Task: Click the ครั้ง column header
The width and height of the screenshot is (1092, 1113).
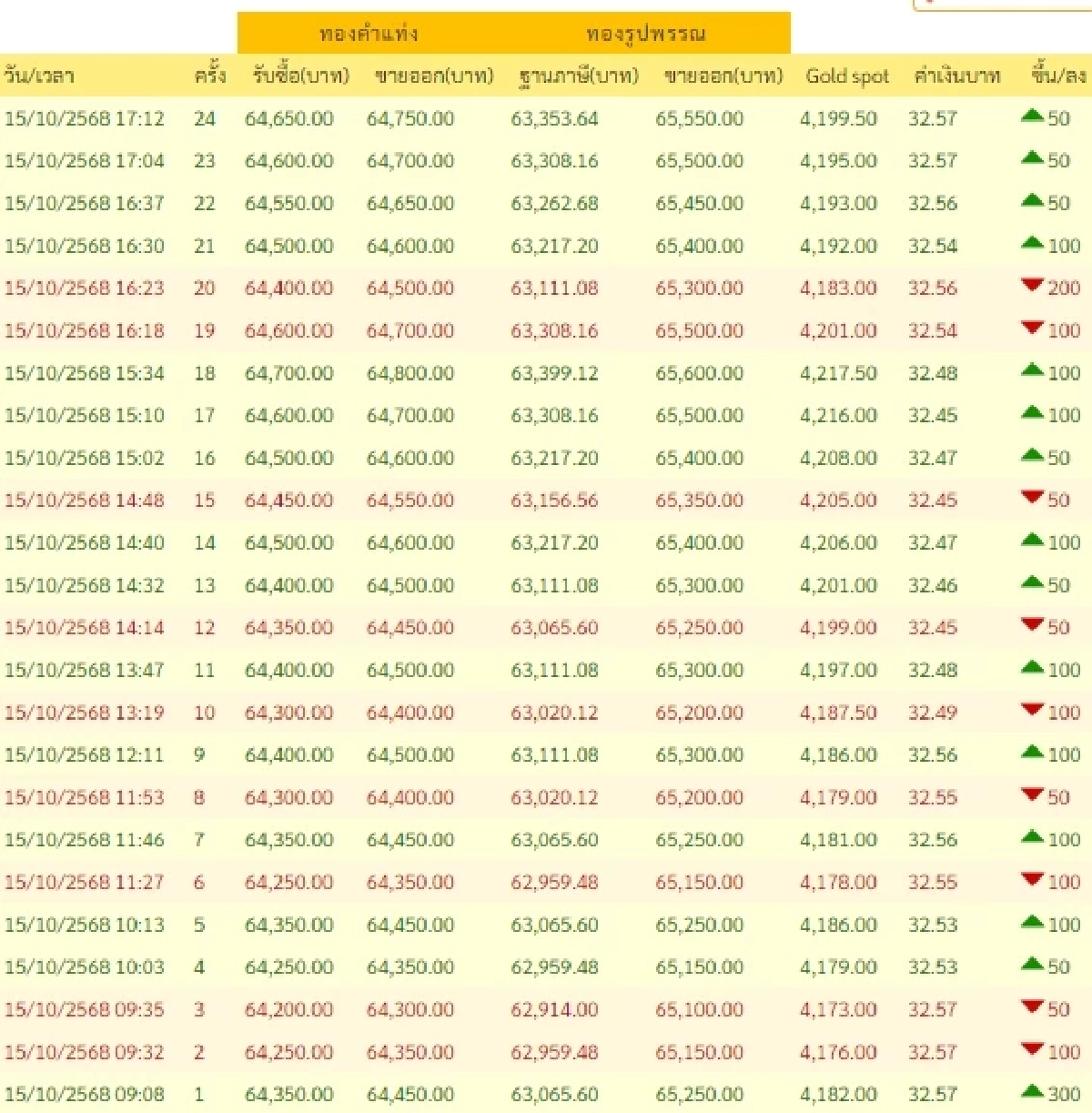Action: click(209, 76)
